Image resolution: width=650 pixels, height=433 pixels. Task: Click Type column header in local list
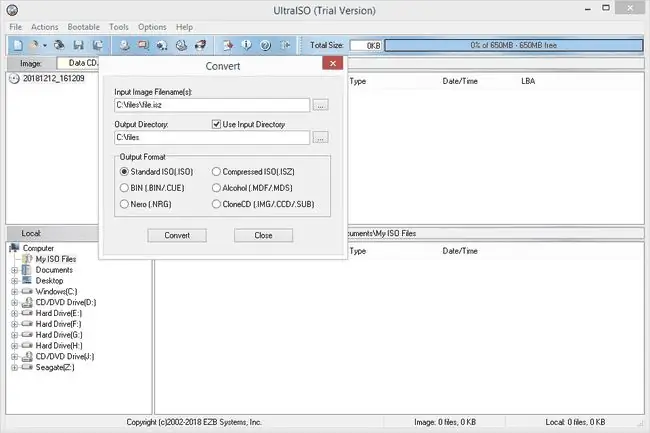click(x=357, y=251)
